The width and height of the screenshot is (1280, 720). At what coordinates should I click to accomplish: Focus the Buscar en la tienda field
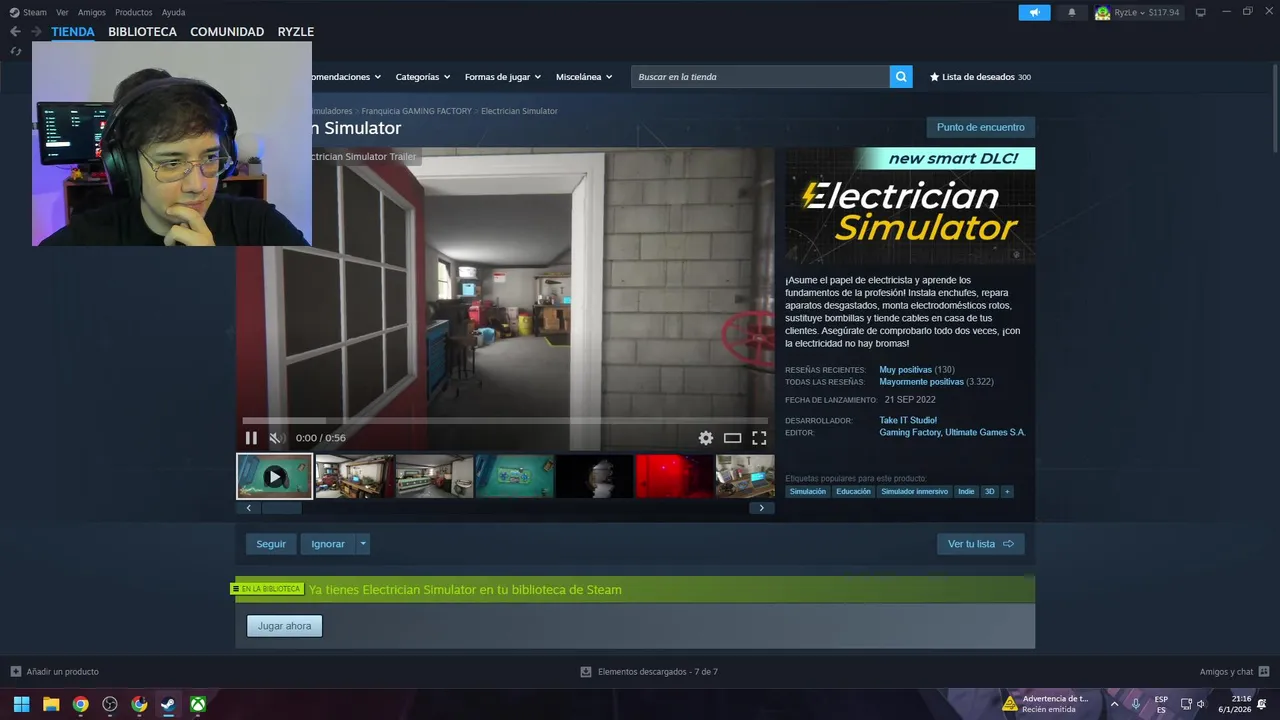pyautogui.click(x=760, y=77)
